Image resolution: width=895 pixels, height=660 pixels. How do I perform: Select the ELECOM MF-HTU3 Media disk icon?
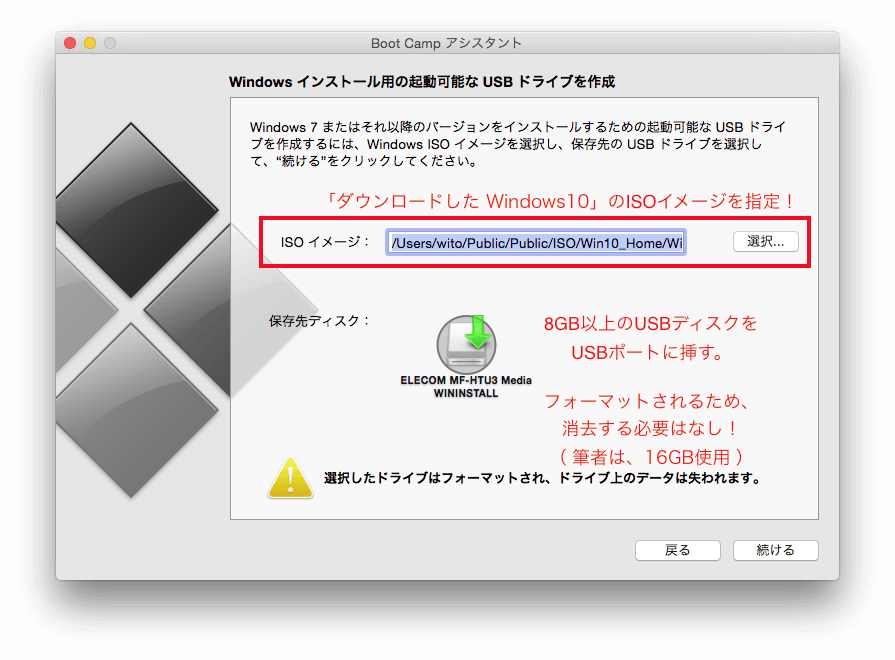pos(466,344)
